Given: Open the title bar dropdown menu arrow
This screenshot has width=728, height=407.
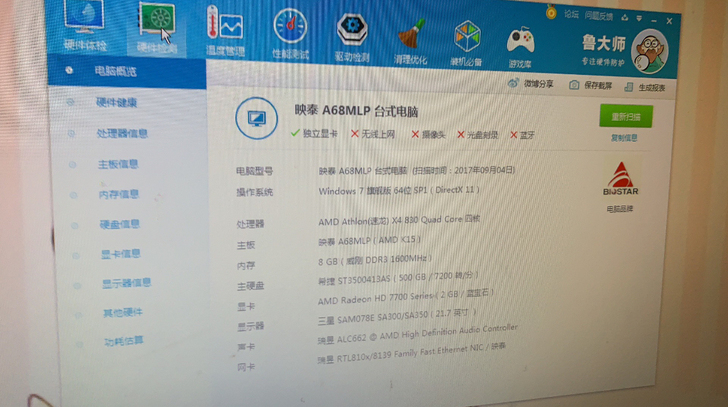Looking at the screenshot, I should click(639, 19).
